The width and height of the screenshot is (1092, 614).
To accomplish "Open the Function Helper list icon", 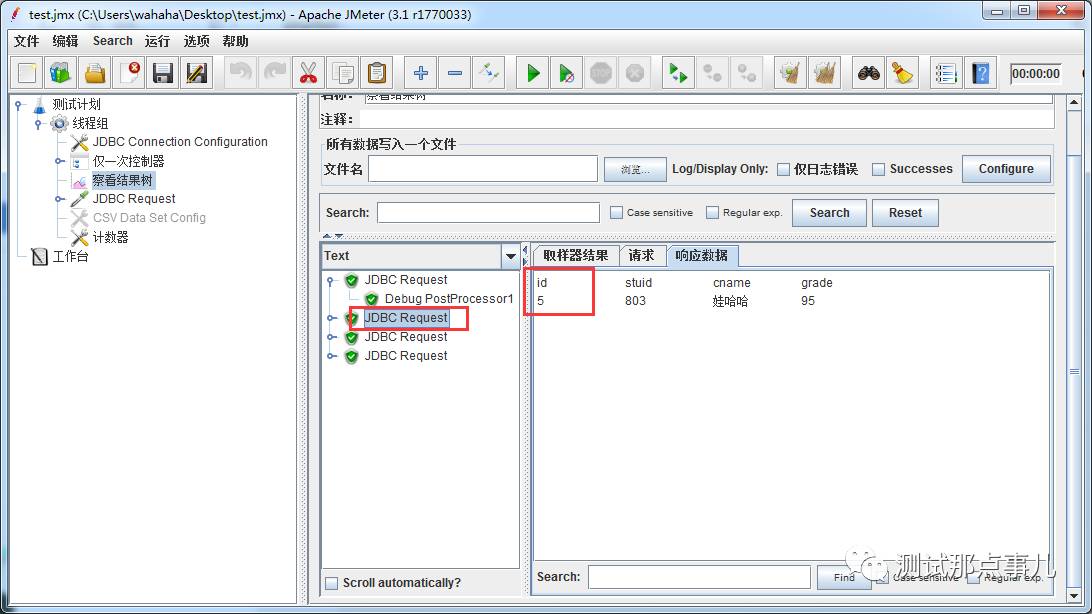I will (x=946, y=73).
